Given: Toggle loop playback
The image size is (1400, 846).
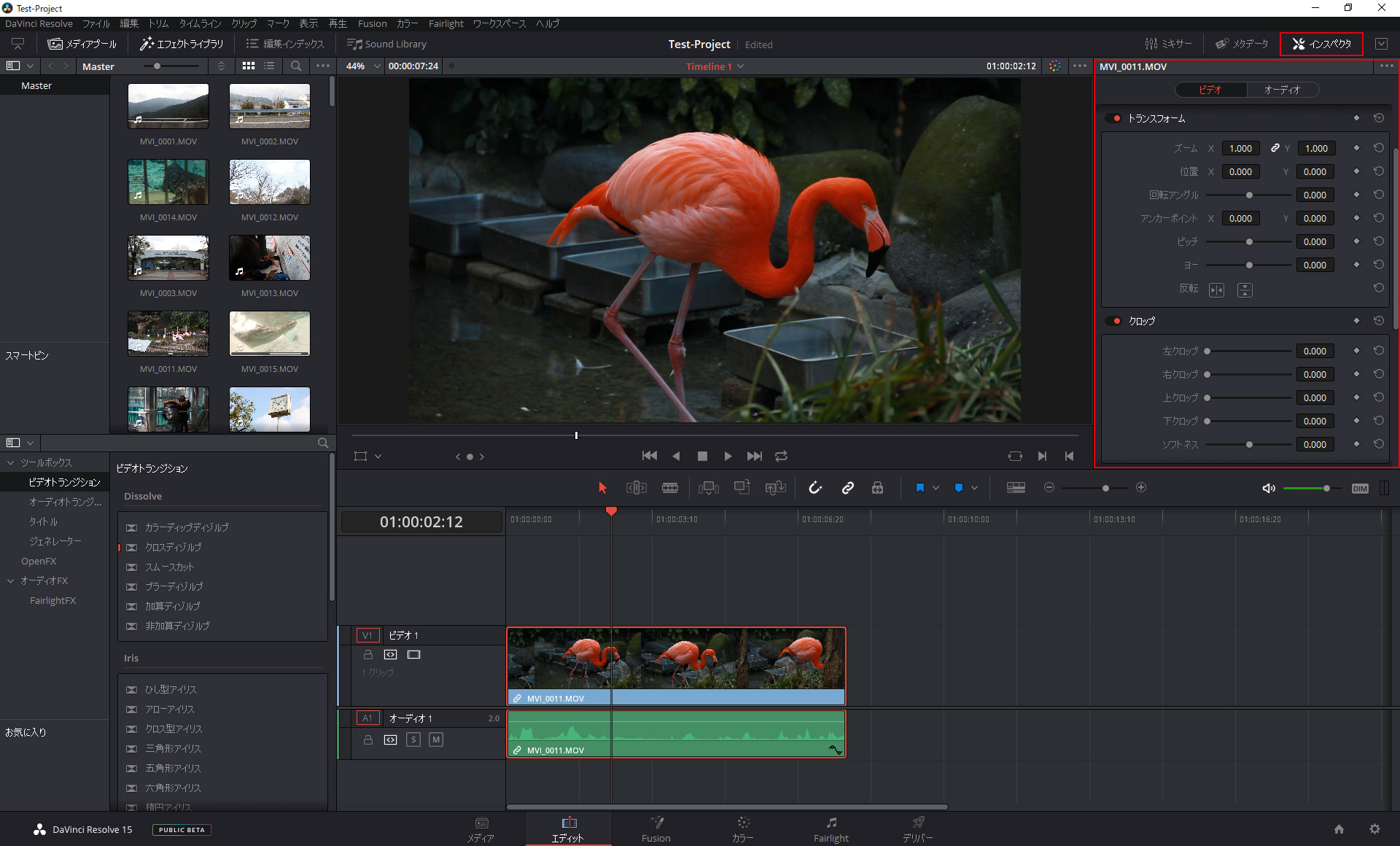Looking at the screenshot, I should (781, 456).
